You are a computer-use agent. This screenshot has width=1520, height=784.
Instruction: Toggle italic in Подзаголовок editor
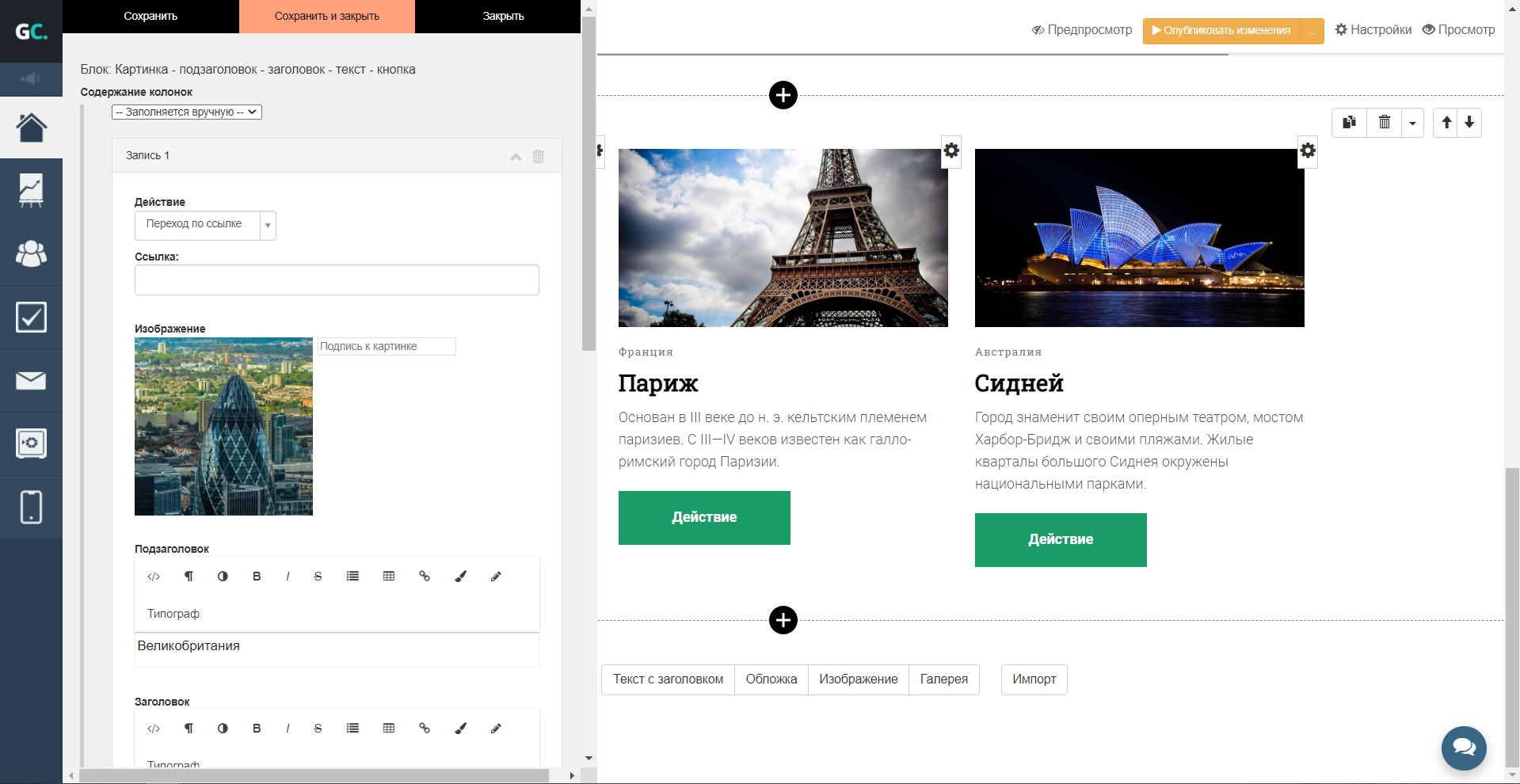[288, 577]
